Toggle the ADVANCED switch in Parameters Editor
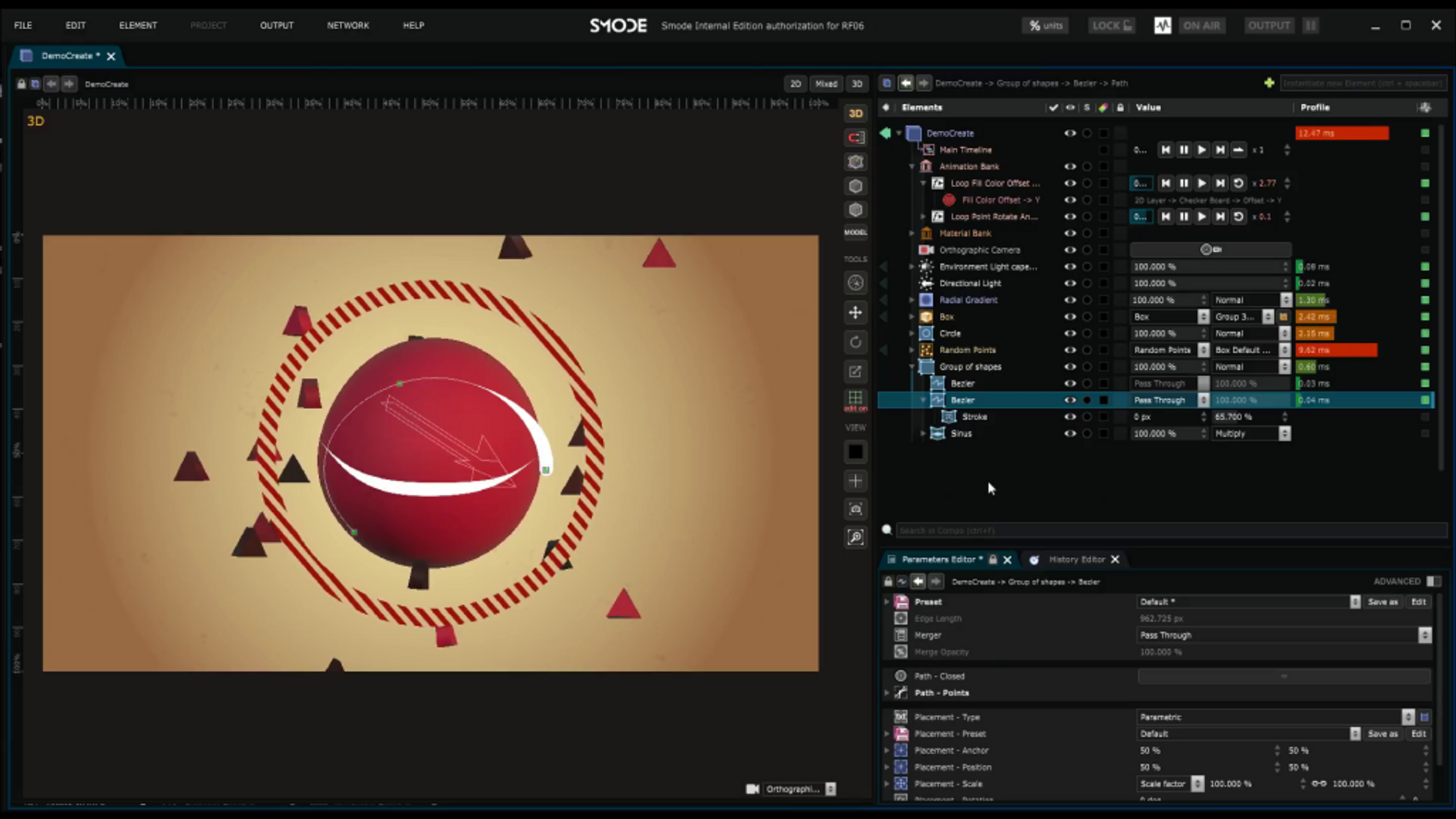This screenshot has width=1456, height=819. click(1433, 581)
